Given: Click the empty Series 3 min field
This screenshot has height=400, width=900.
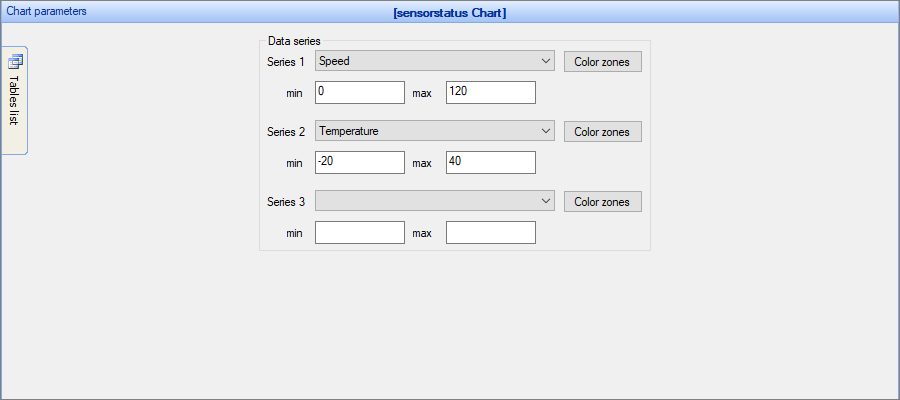Looking at the screenshot, I should pos(360,232).
